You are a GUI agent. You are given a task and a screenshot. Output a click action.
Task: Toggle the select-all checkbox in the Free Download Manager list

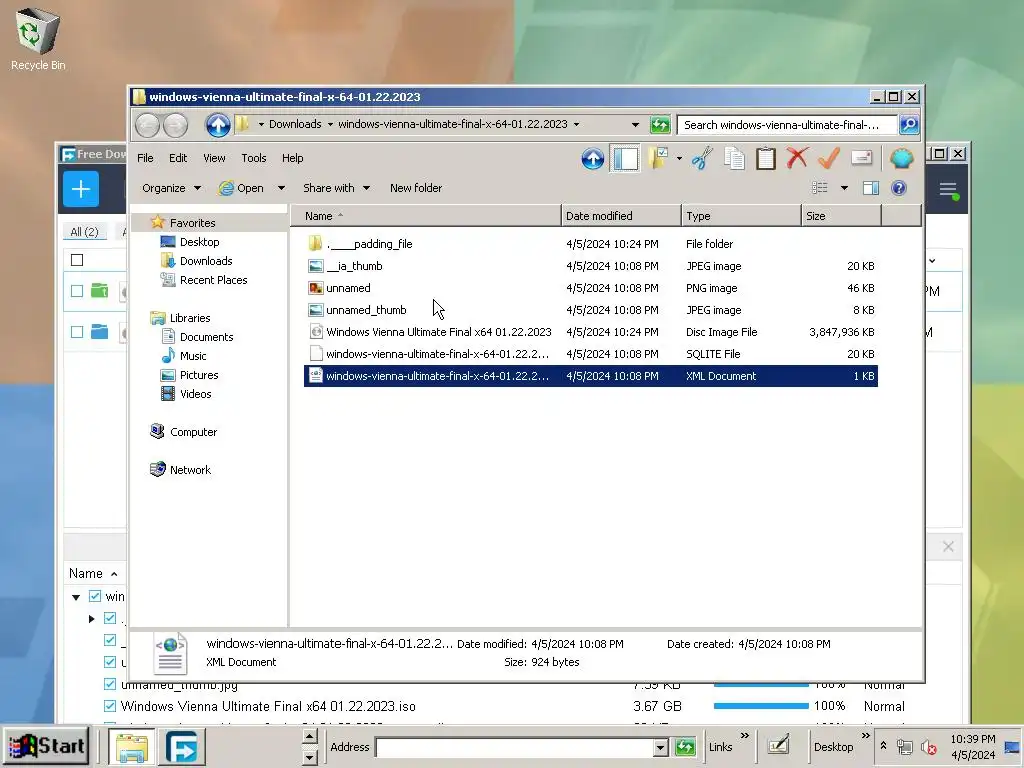tap(77, 260)
